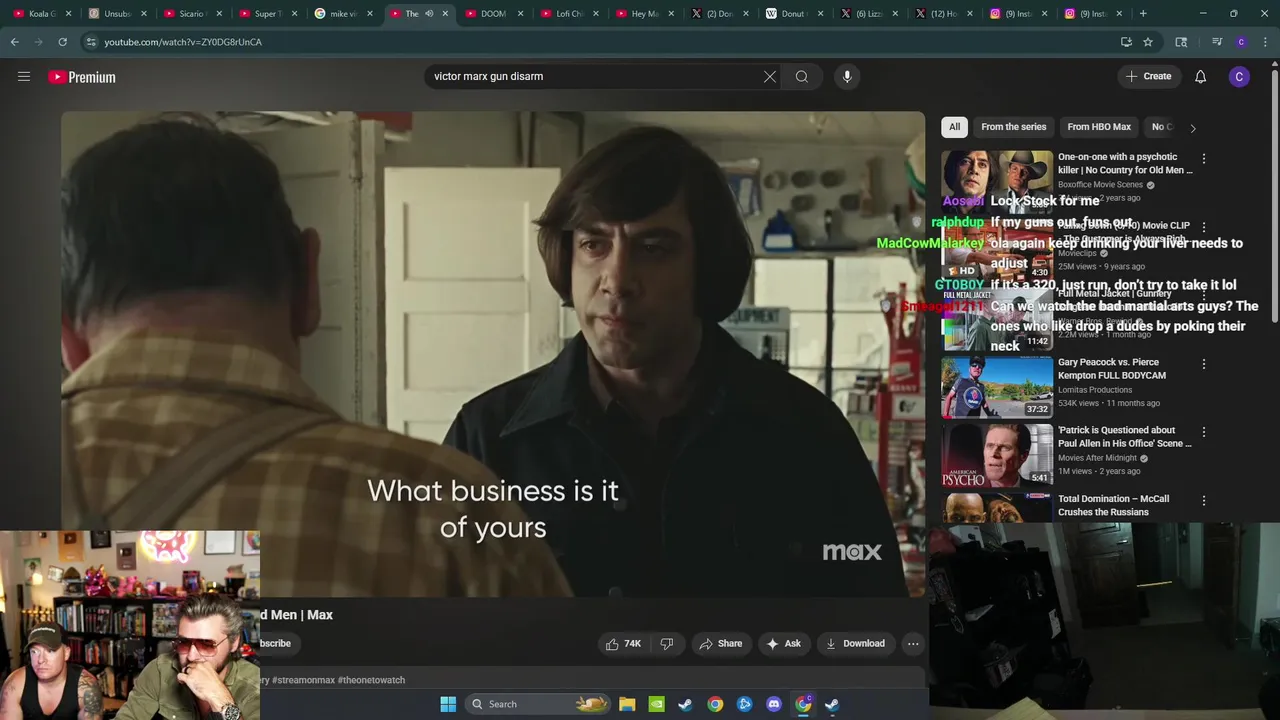The width and height of the screenshot is (1280, 720).
Task: Dislike the video with thumbs down
Action: click(x=667, y=644)
